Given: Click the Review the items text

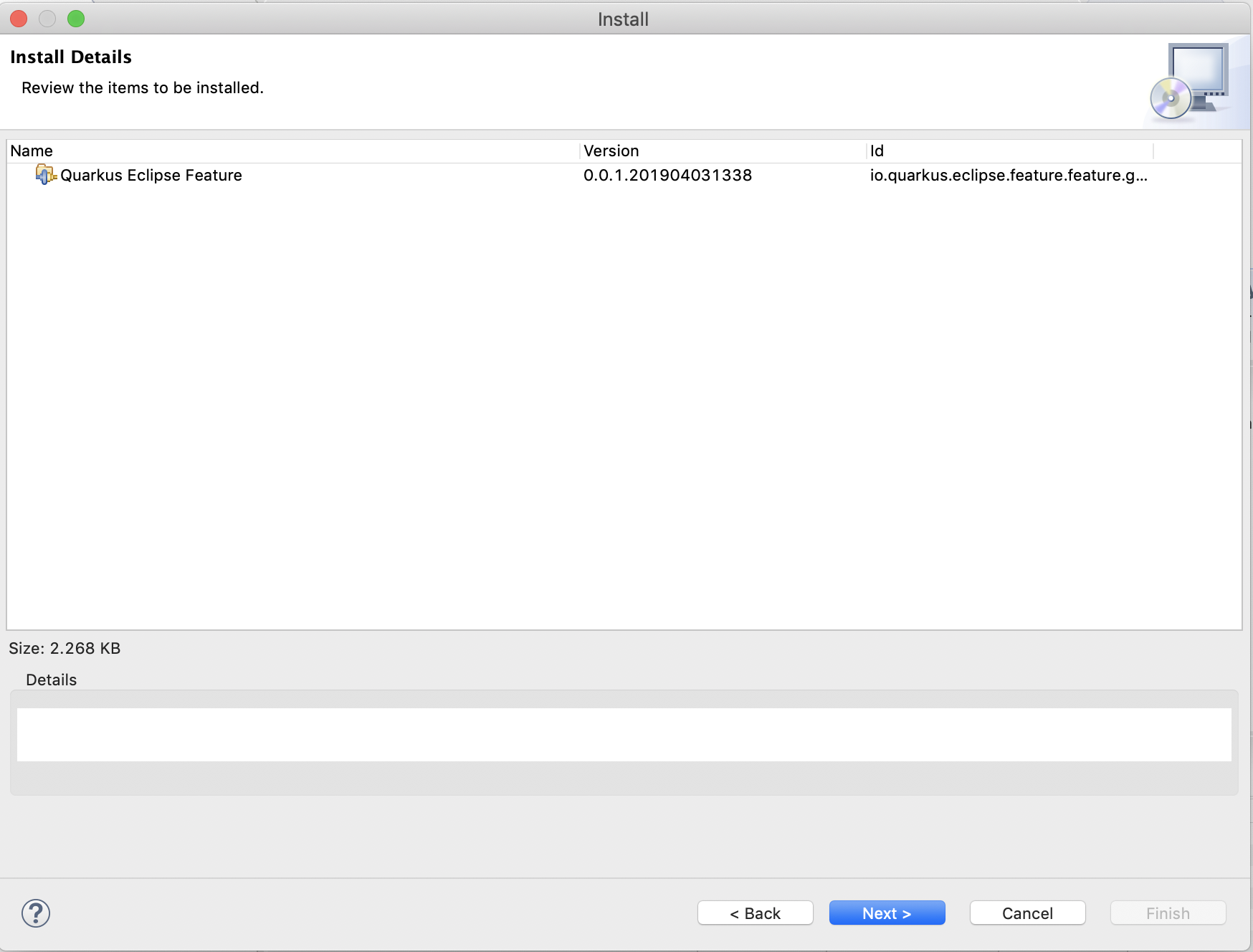Looking at the screenshot, I should (x=143, y=87).
